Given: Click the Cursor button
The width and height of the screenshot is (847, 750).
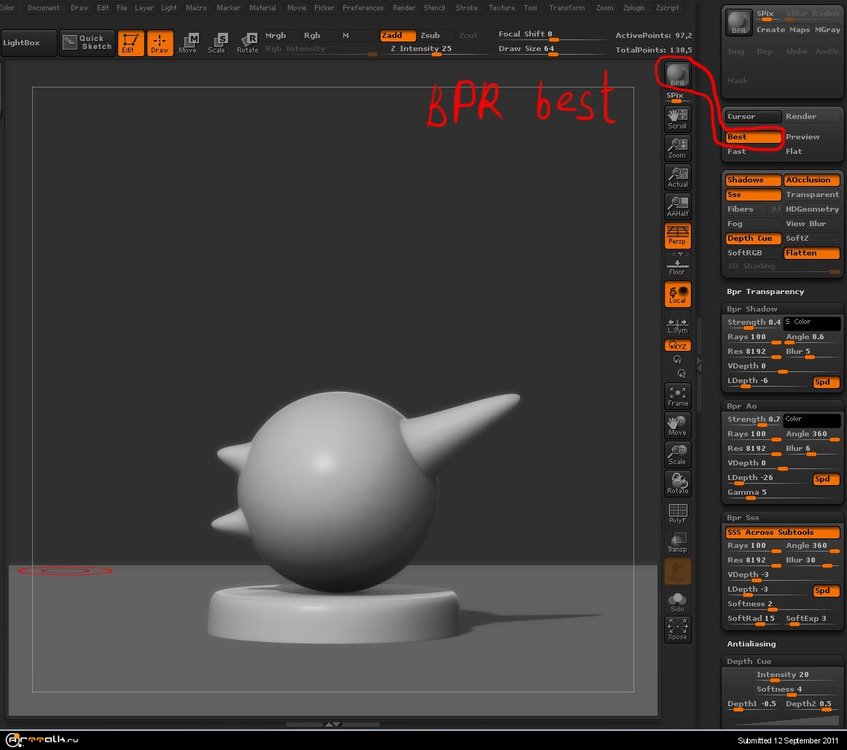Looking at the screenshot, I should click(753, 117).
